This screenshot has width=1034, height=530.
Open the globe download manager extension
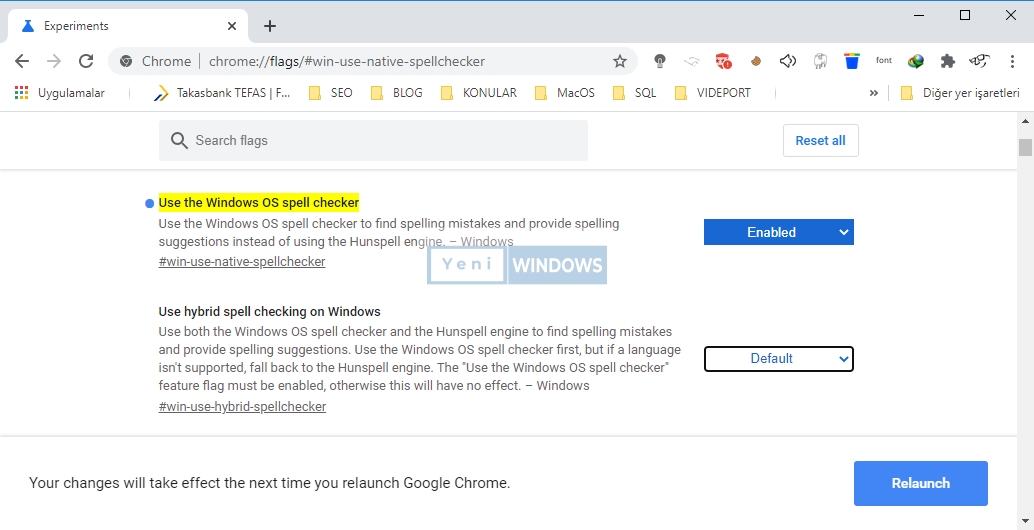(x=916, y=61)
